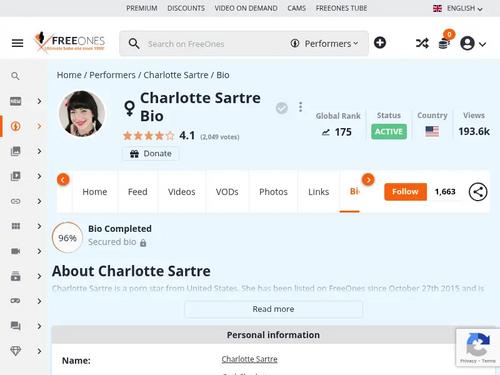Expand the sidebar diamond section chevron
Screen dimensions: 500x375
[x=39, y=351]
